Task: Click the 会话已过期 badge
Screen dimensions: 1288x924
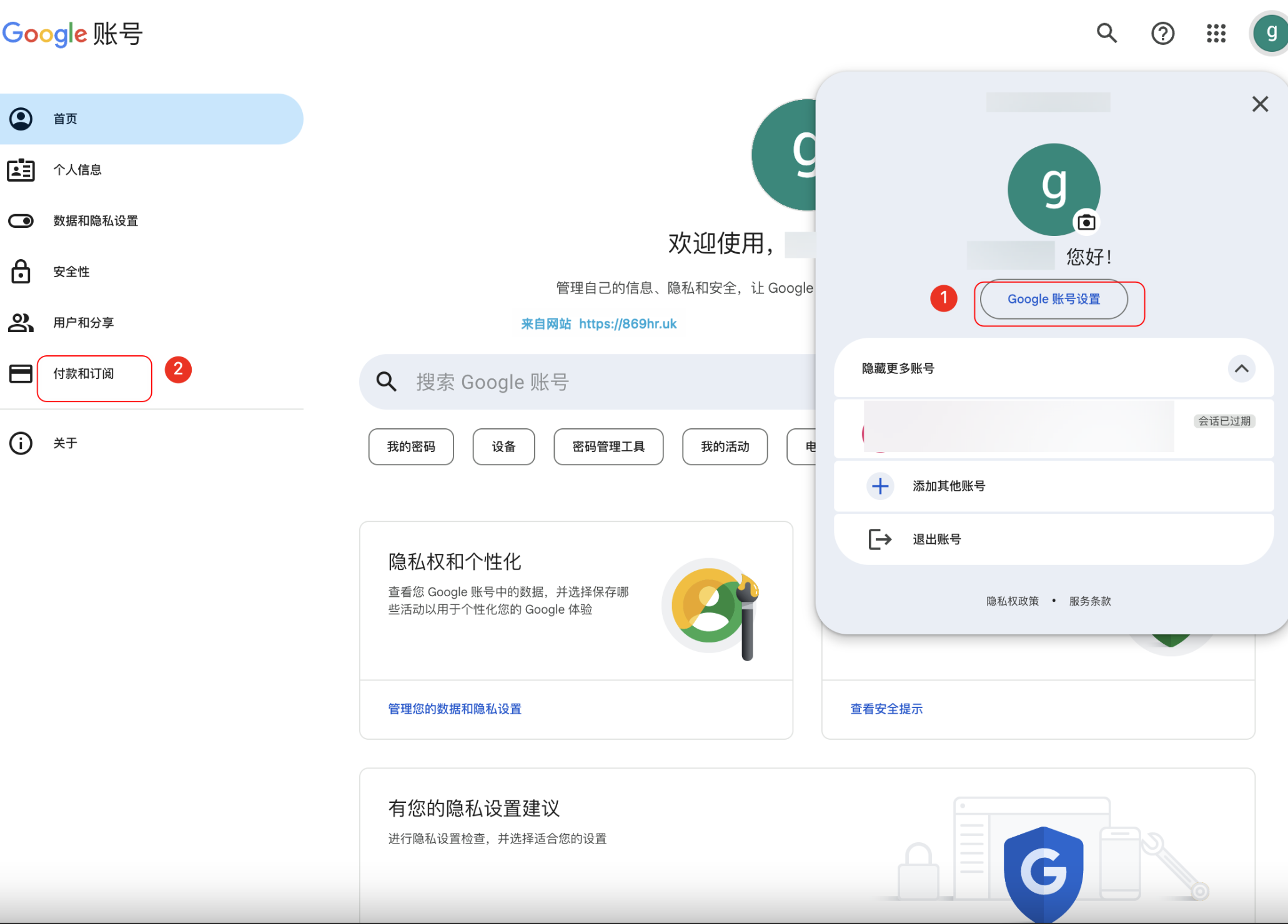Action: tap(1224, 421)
